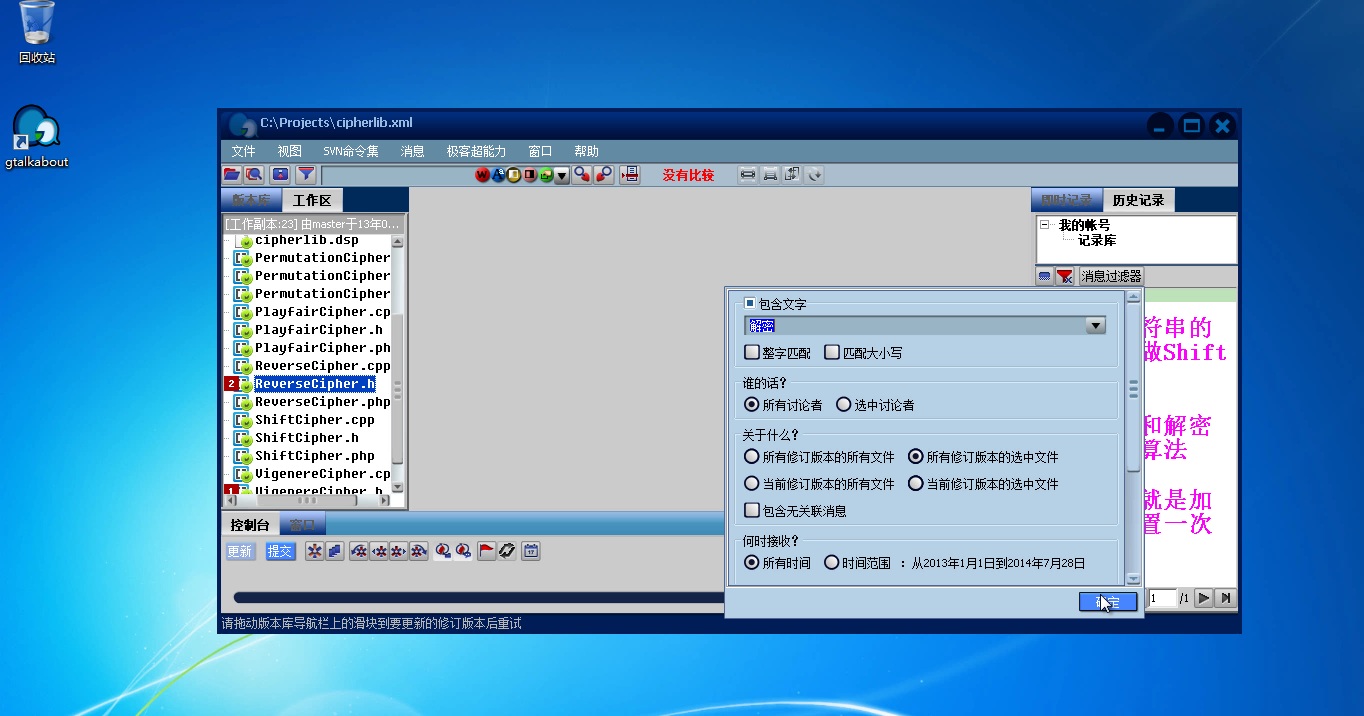Click the red funnel clear-filter icon
The image size is (1364, 716).
coord(1065,276)
